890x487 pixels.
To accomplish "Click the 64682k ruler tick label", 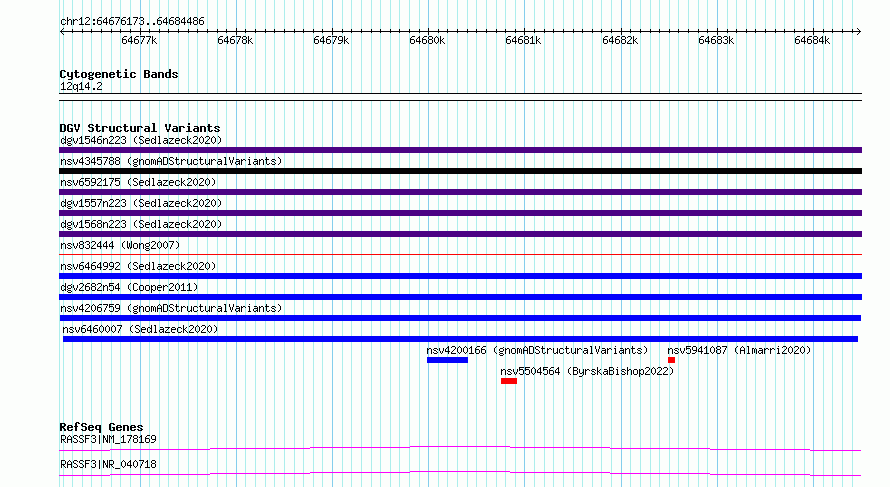I will pyautogui.click(x=620, y=40).
